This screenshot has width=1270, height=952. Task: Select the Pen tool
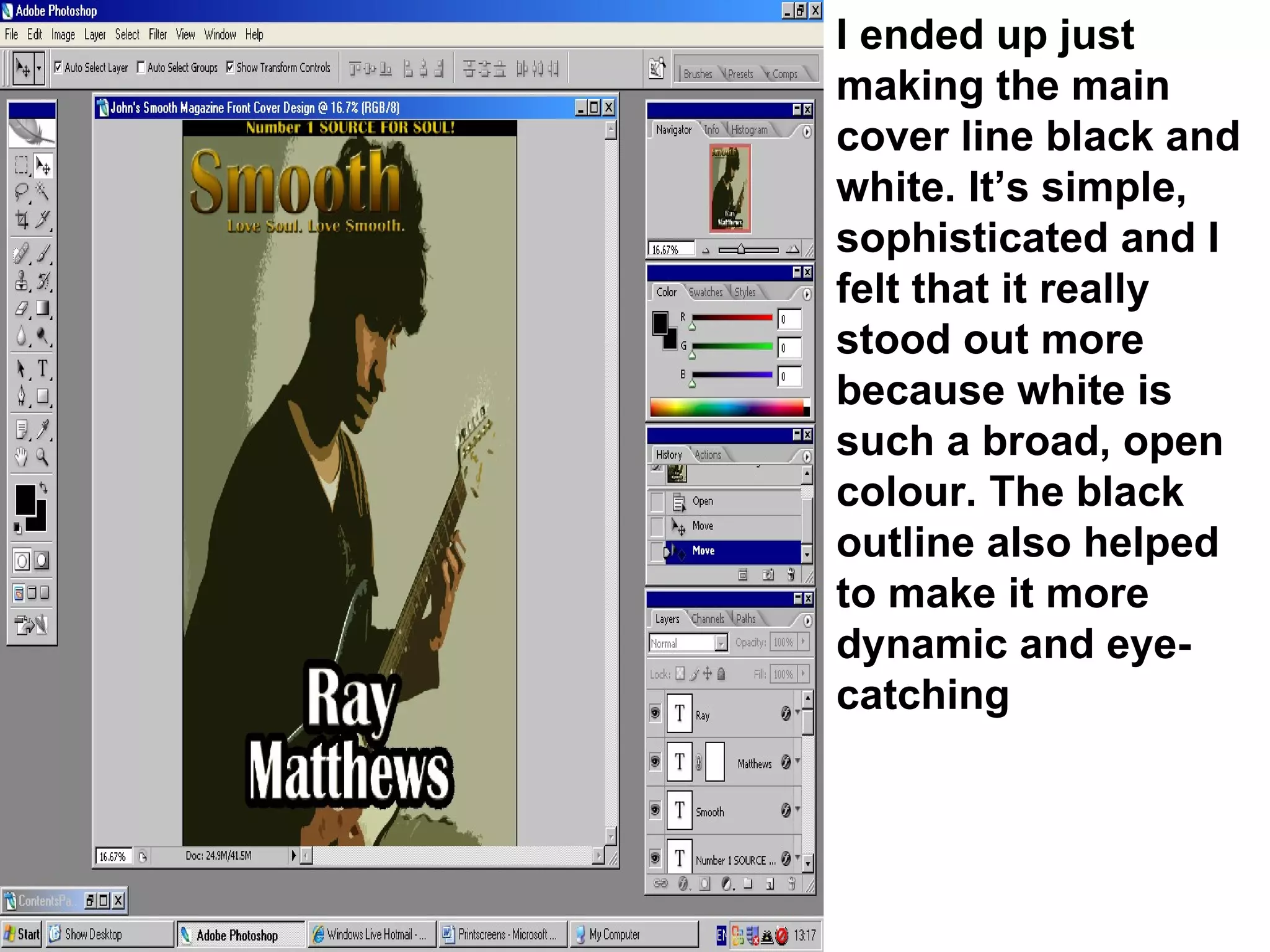[21, 396]
